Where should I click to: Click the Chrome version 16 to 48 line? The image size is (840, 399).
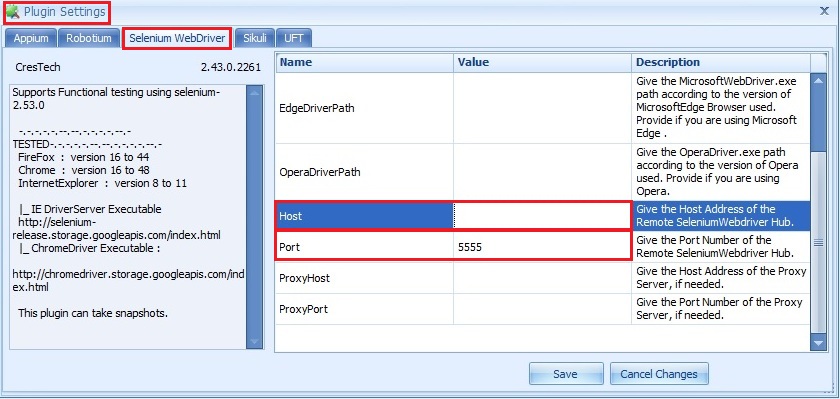click(84, 170)
